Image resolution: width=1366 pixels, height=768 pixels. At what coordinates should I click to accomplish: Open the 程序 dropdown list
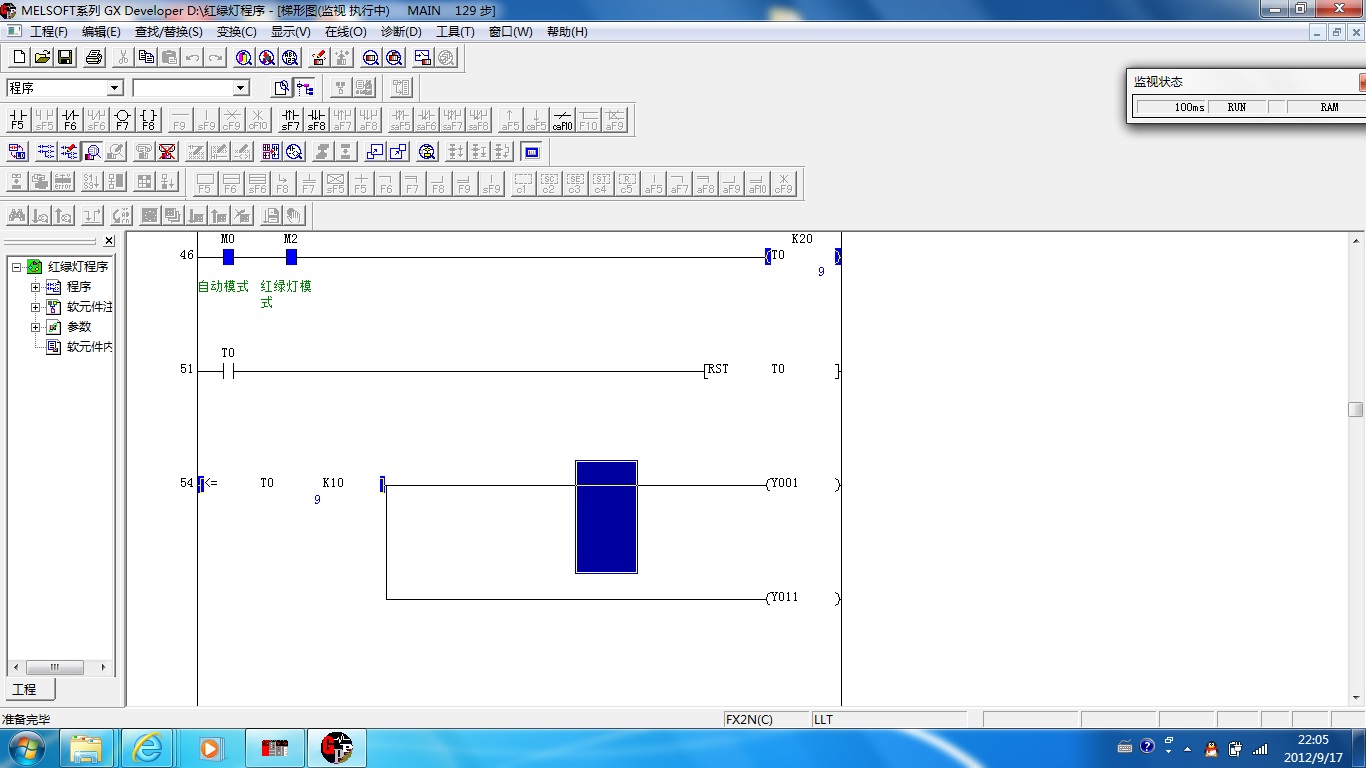pos(114,88)
